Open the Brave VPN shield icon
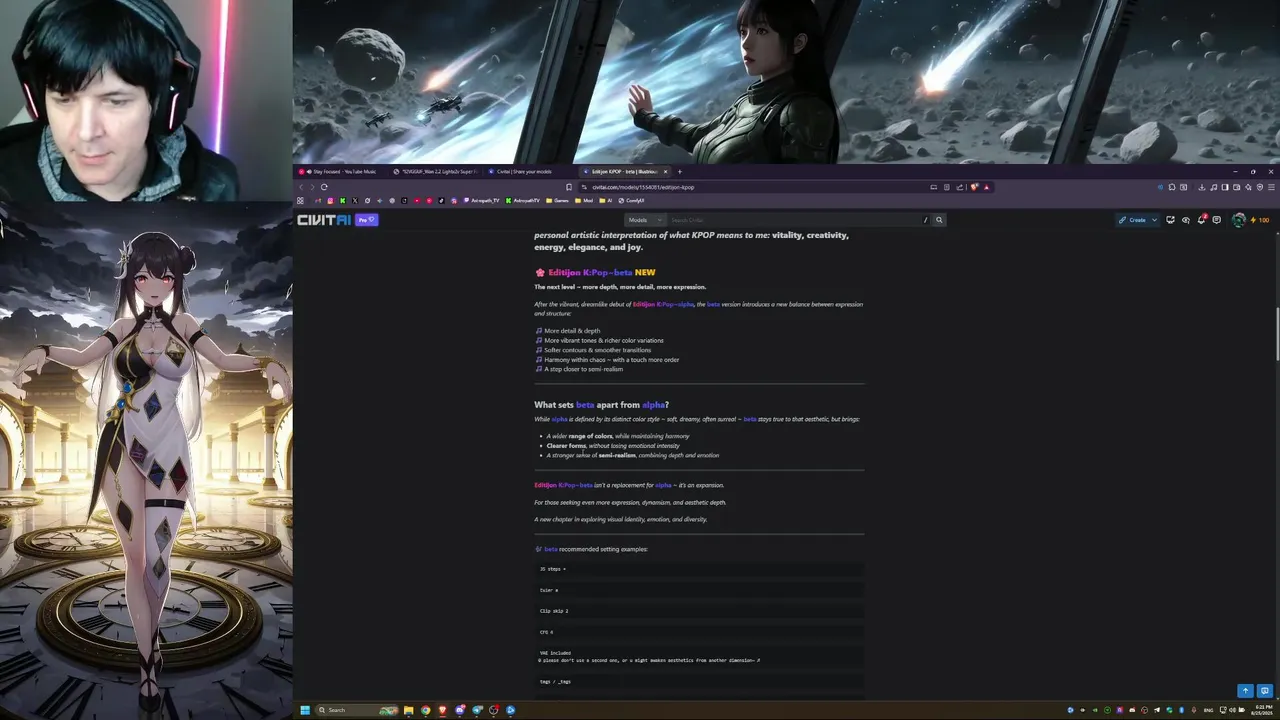Screen dimensions: 1280x720 1260,187
